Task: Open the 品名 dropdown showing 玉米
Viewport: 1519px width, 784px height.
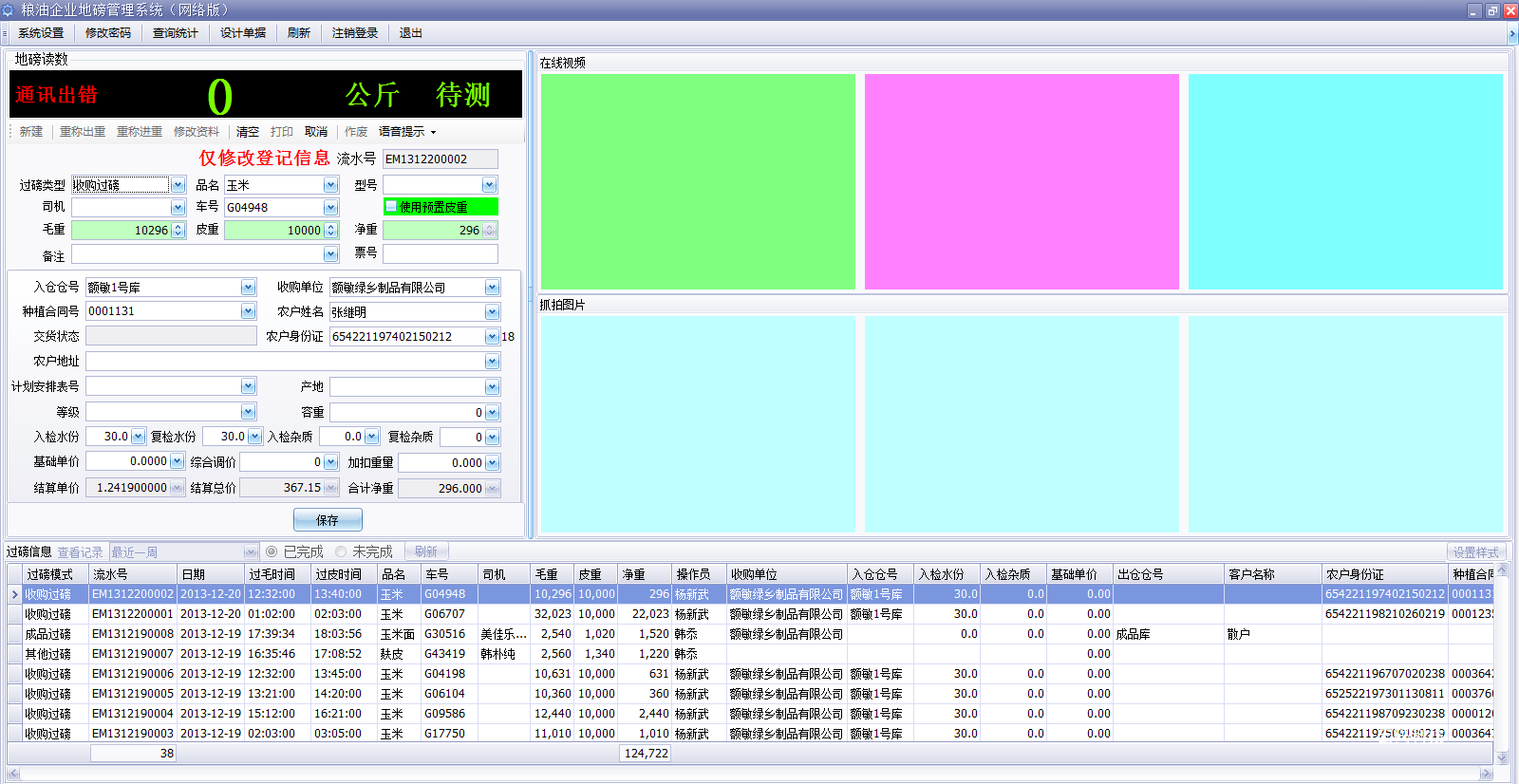Action: point(330,185)
